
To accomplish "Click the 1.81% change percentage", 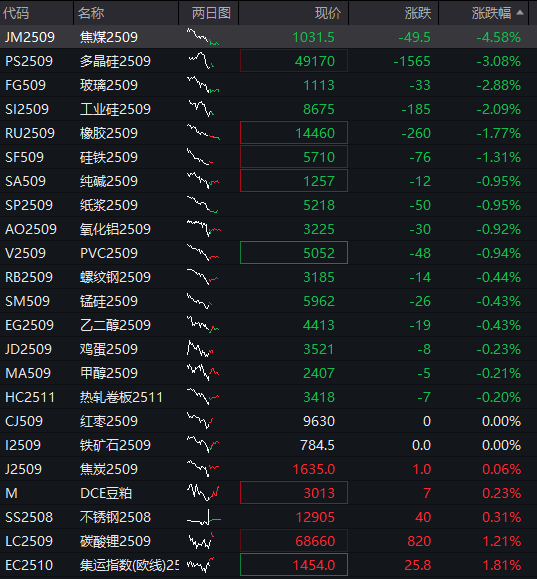I will click(502, 565).
